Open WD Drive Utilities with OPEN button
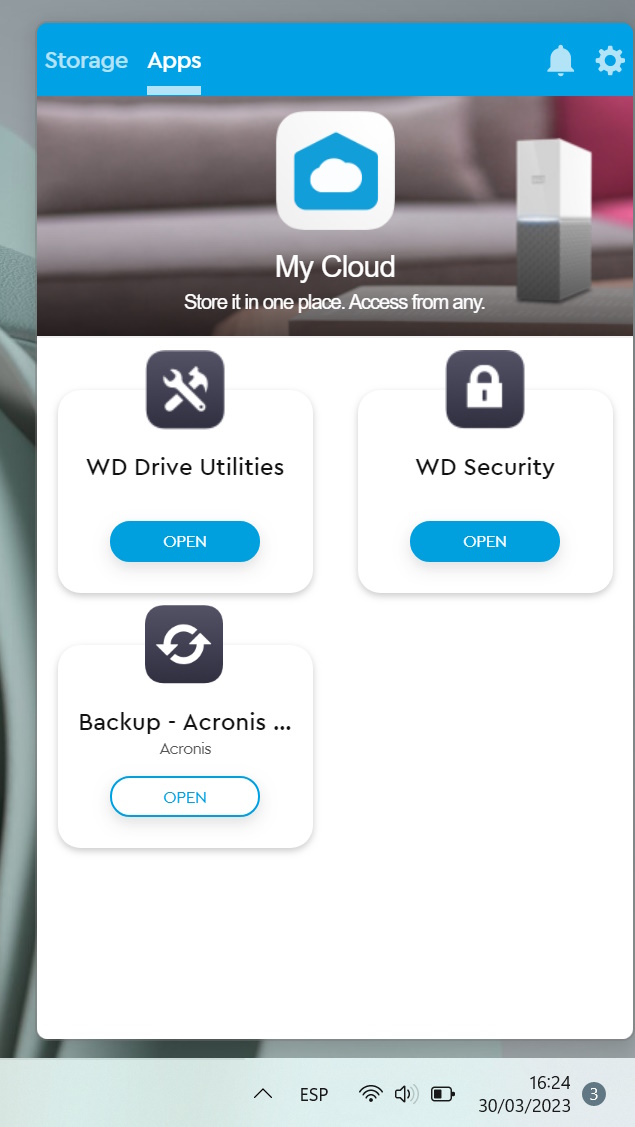Screen dimensions: 635x1127 (185, 541)
